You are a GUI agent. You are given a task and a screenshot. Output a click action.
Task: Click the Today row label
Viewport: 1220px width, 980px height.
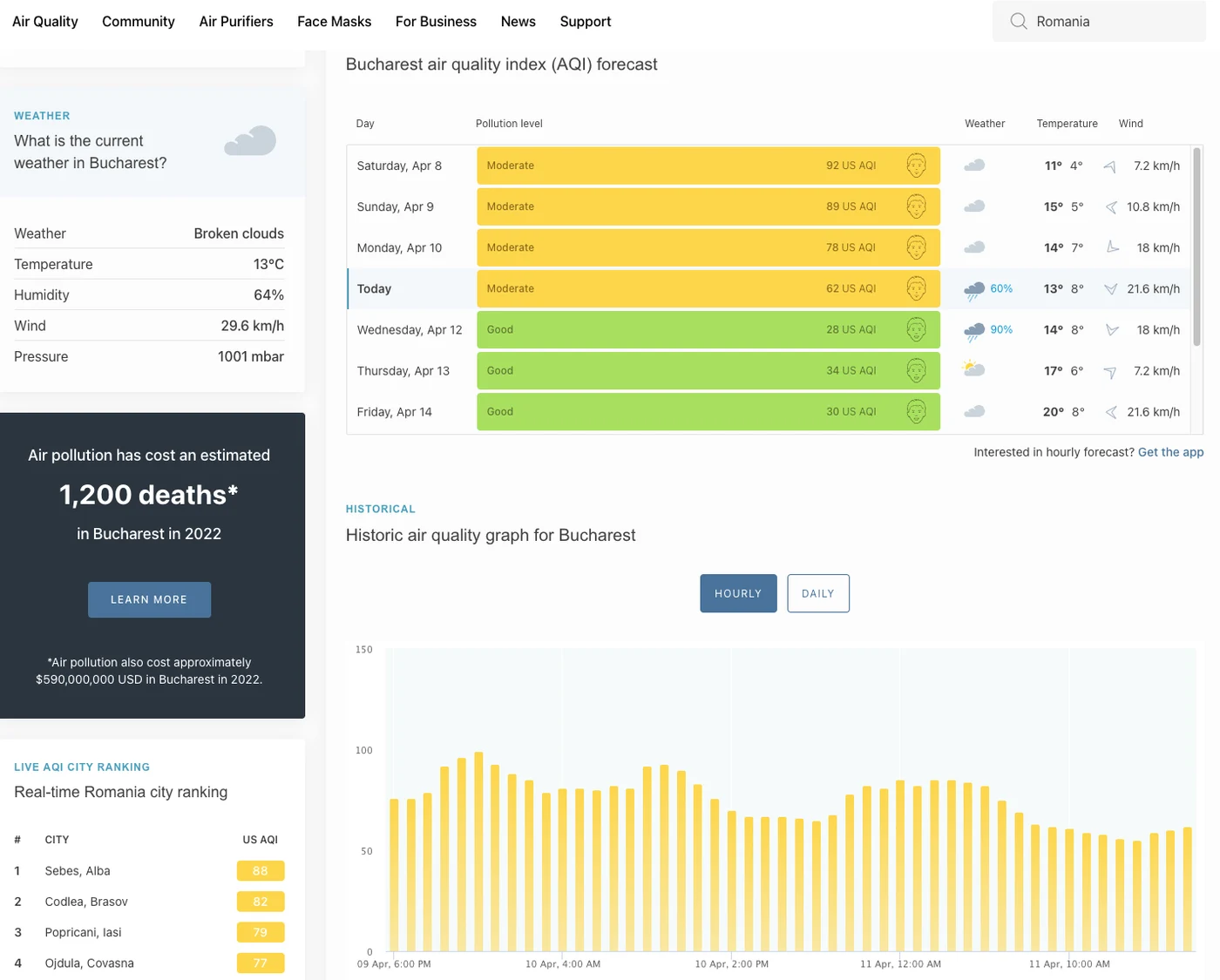[x=374, y=288]
